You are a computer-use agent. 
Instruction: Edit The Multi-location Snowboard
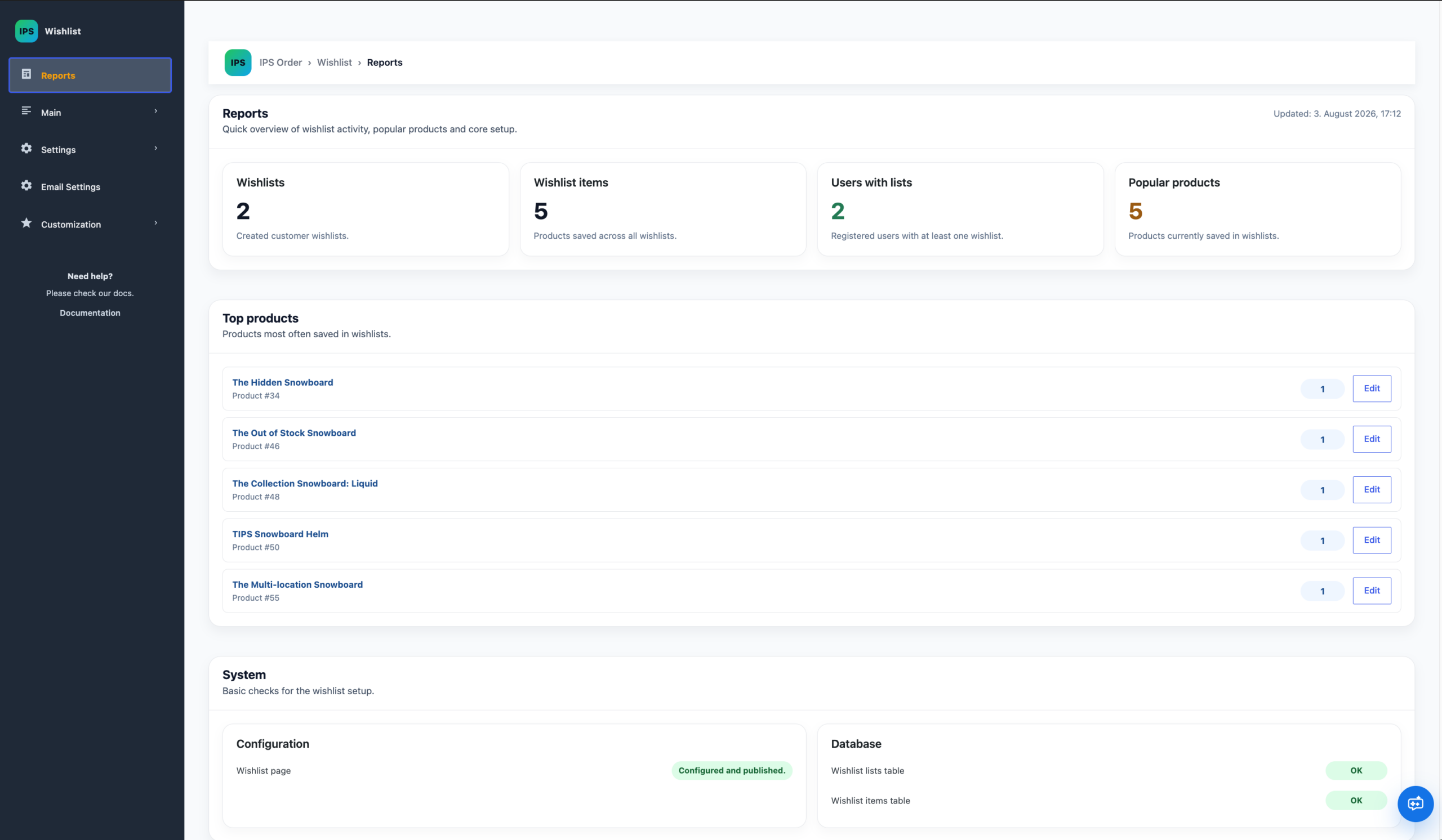pos(1372,590)
